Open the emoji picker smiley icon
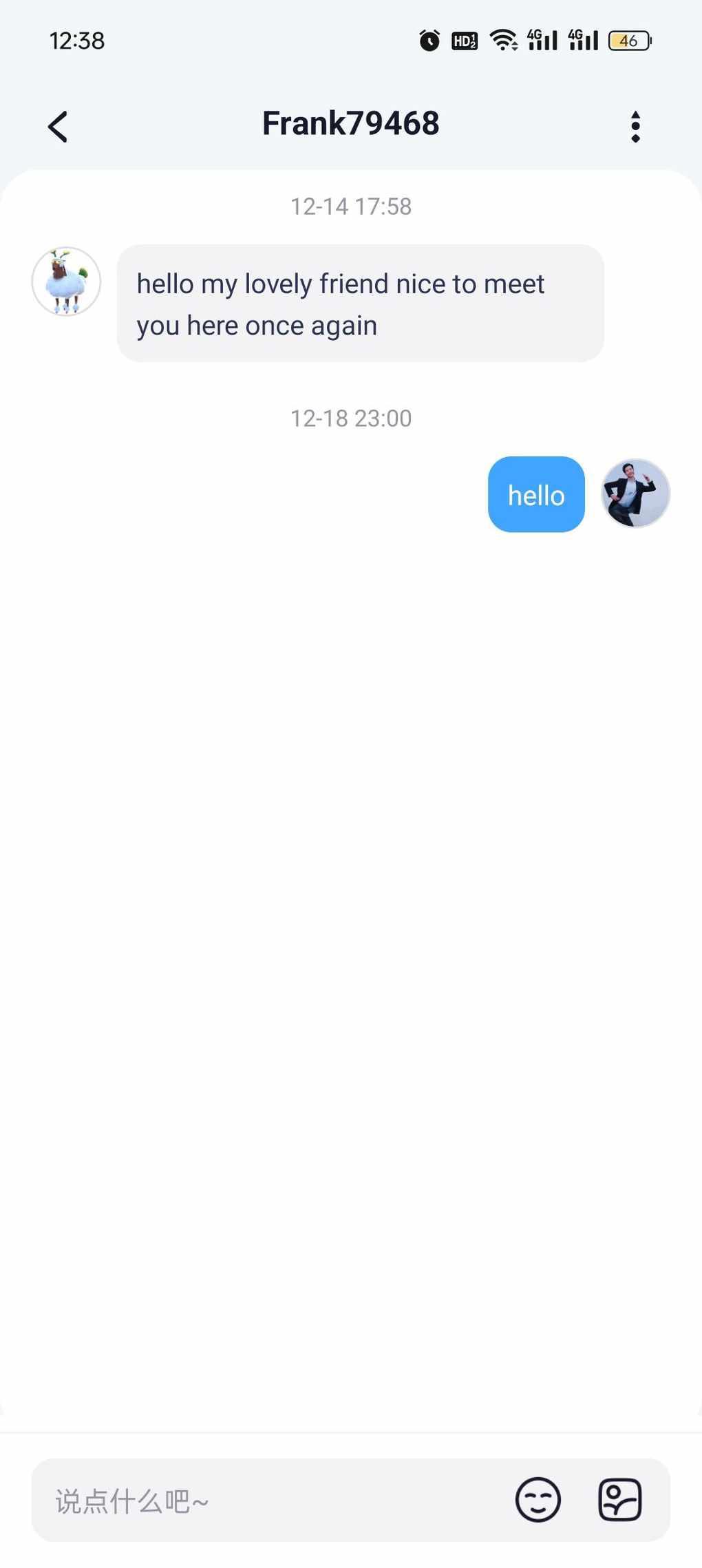The width and height of the screenshot is (702, 1568). pos(538,1499)
